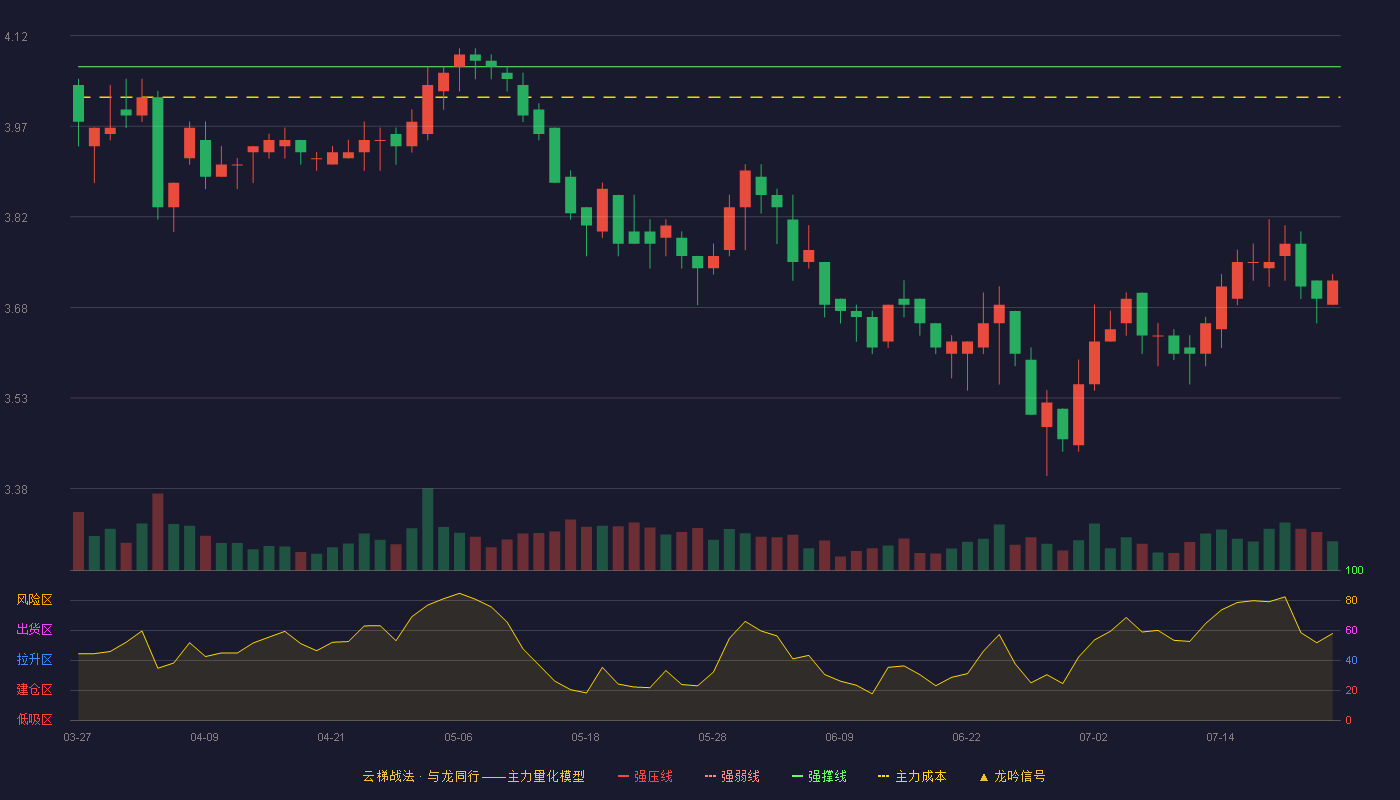Click the 06-09 date label
Image resolution: width=1400 pixels, height=800 pixels.
839,737
